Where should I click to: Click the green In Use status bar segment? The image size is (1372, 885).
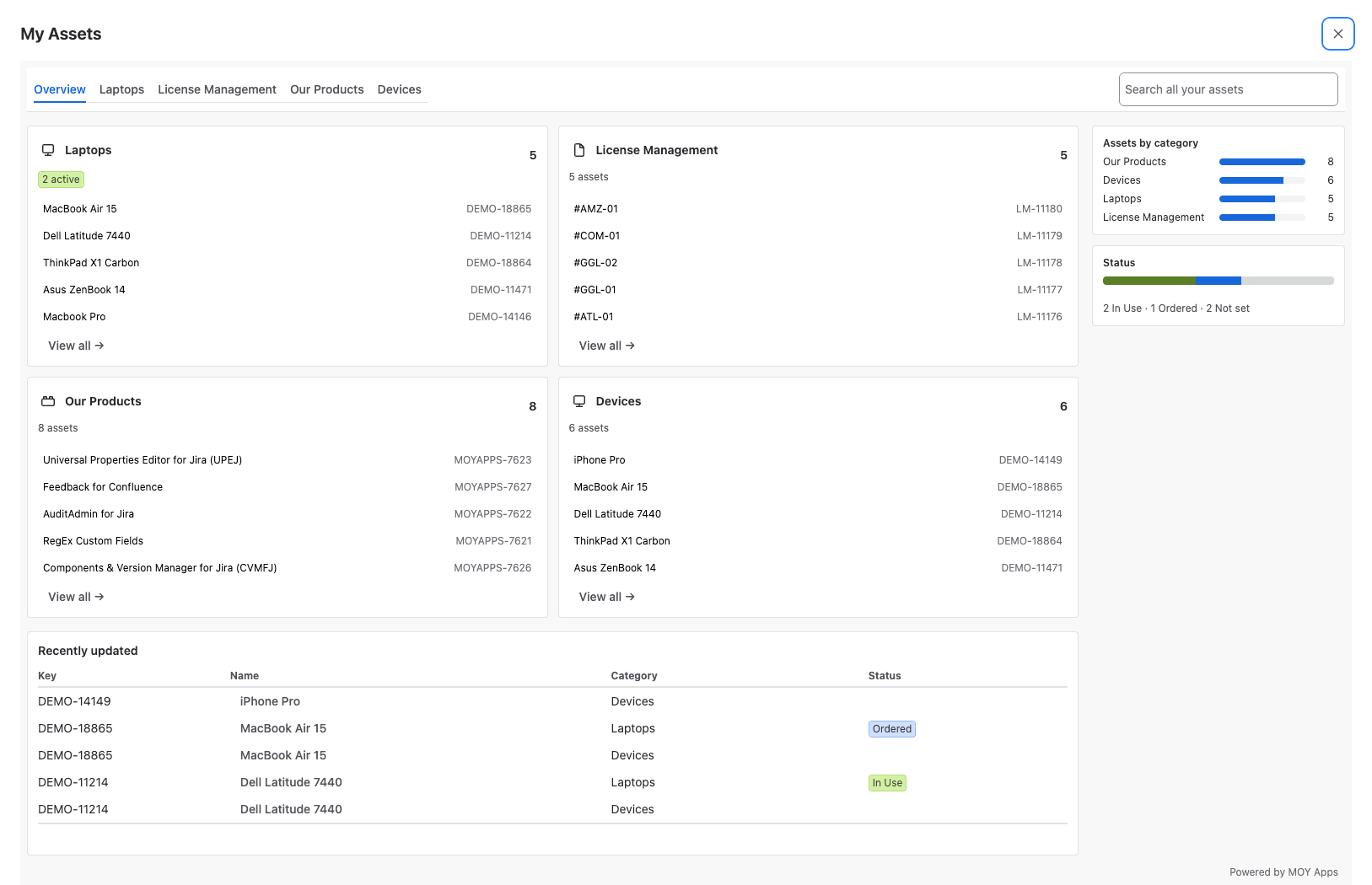(x=1149, y=281)
